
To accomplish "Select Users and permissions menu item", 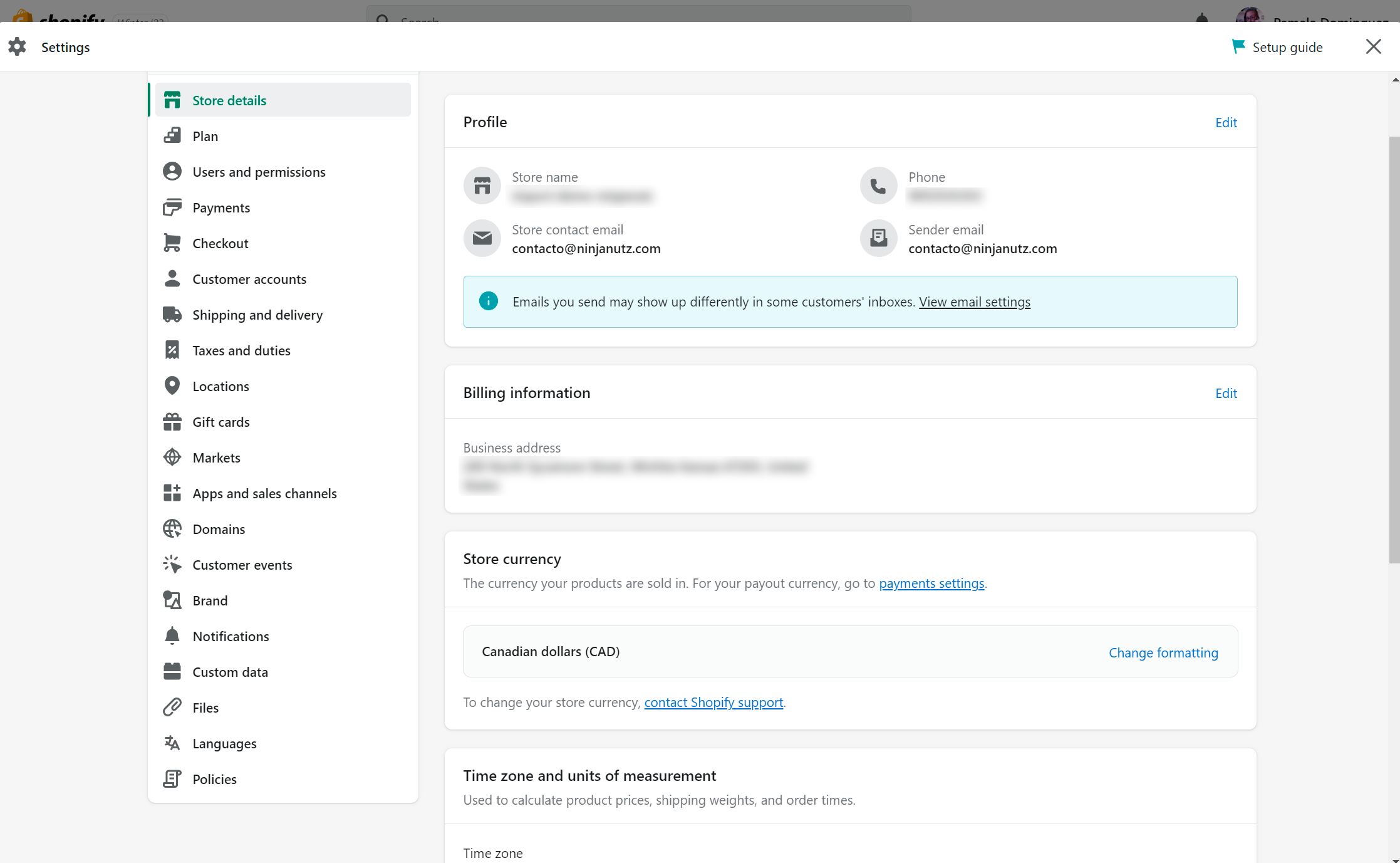I will (x=259, y=171).
